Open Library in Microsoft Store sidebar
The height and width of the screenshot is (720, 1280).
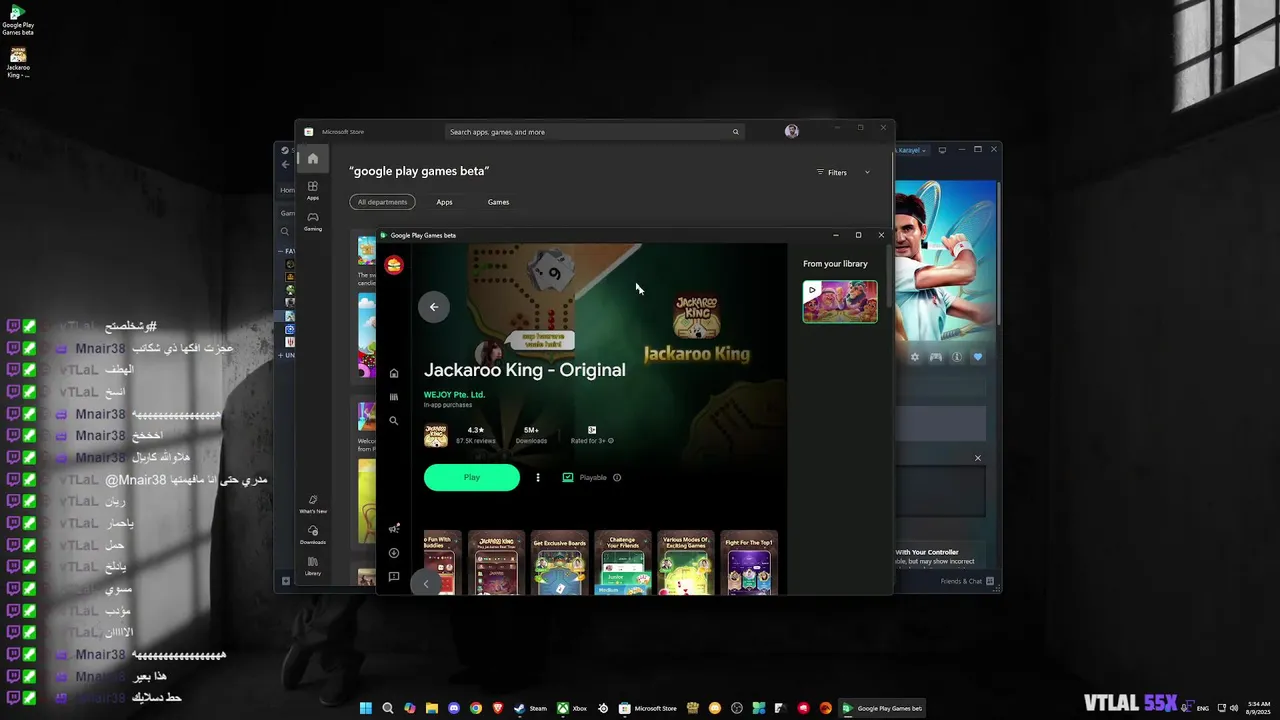(313, 566)
